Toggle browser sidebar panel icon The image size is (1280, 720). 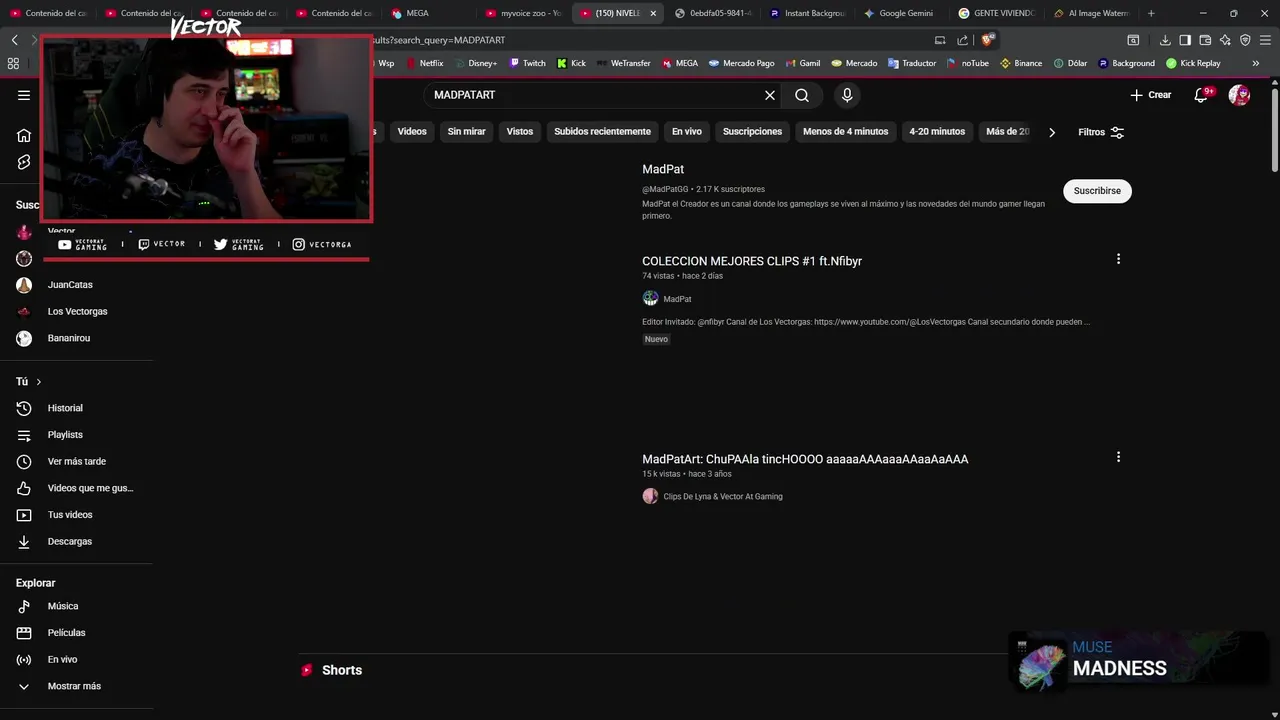1185,40
